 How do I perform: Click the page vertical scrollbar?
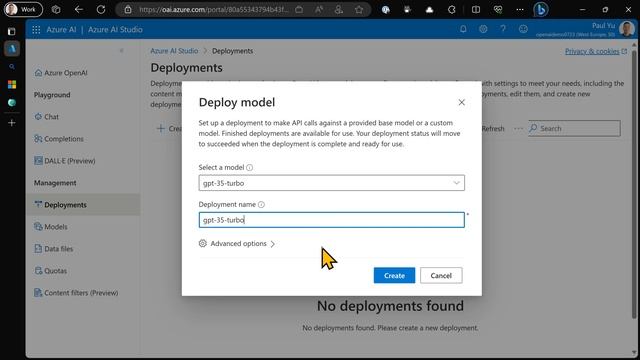point(634,184)
